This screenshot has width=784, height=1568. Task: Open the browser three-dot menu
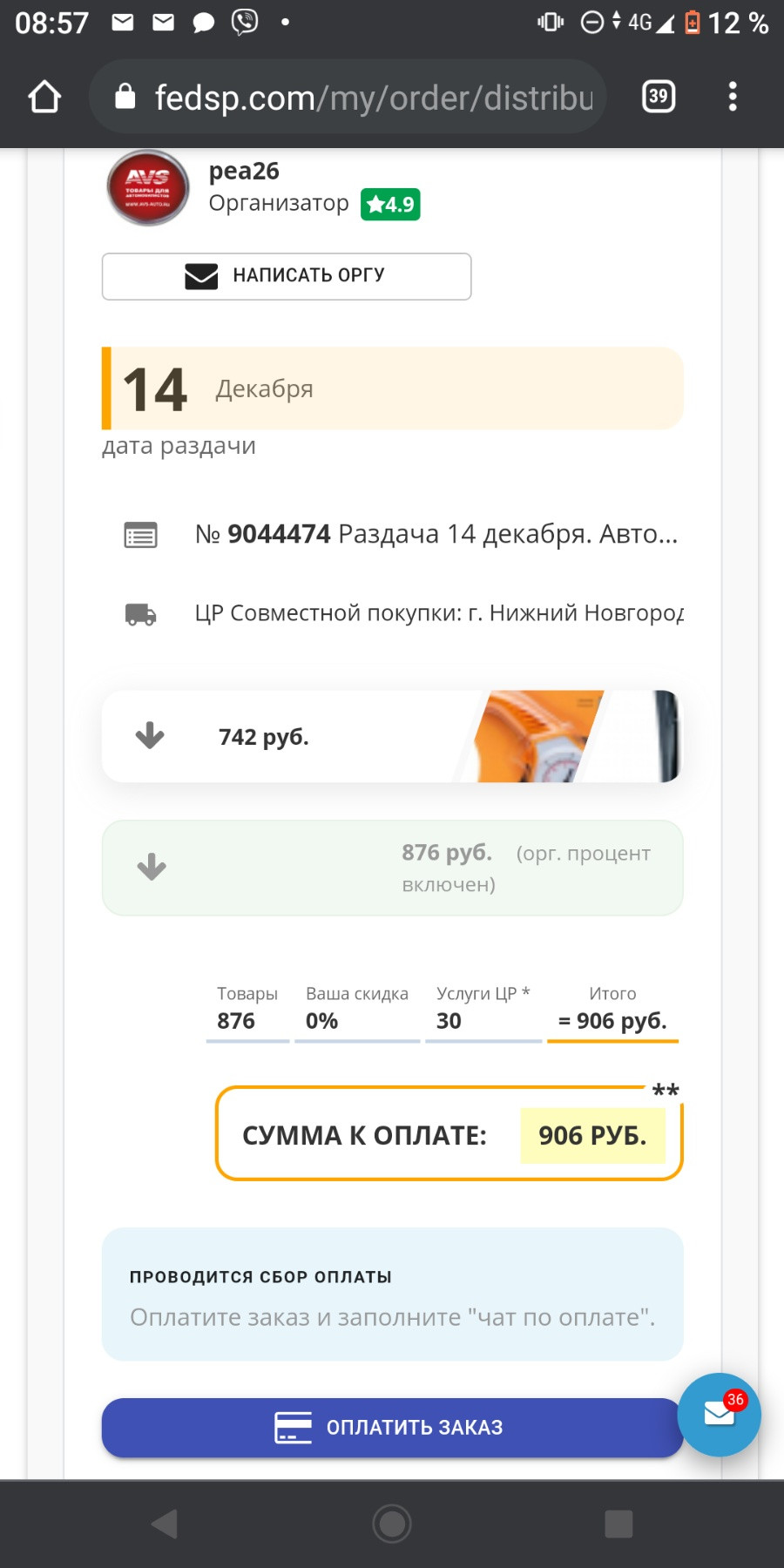(733, 96)
